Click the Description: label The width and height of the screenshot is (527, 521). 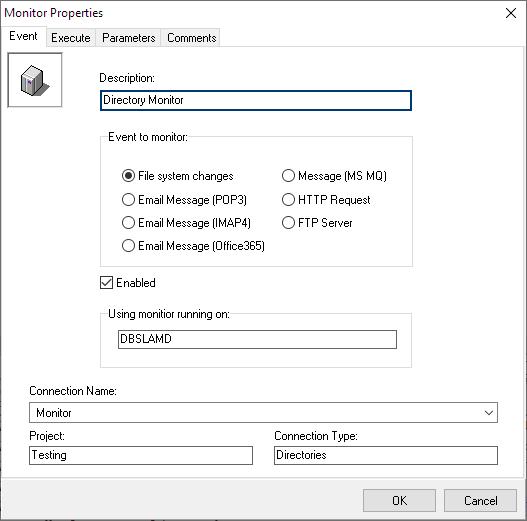click(127, 78)
